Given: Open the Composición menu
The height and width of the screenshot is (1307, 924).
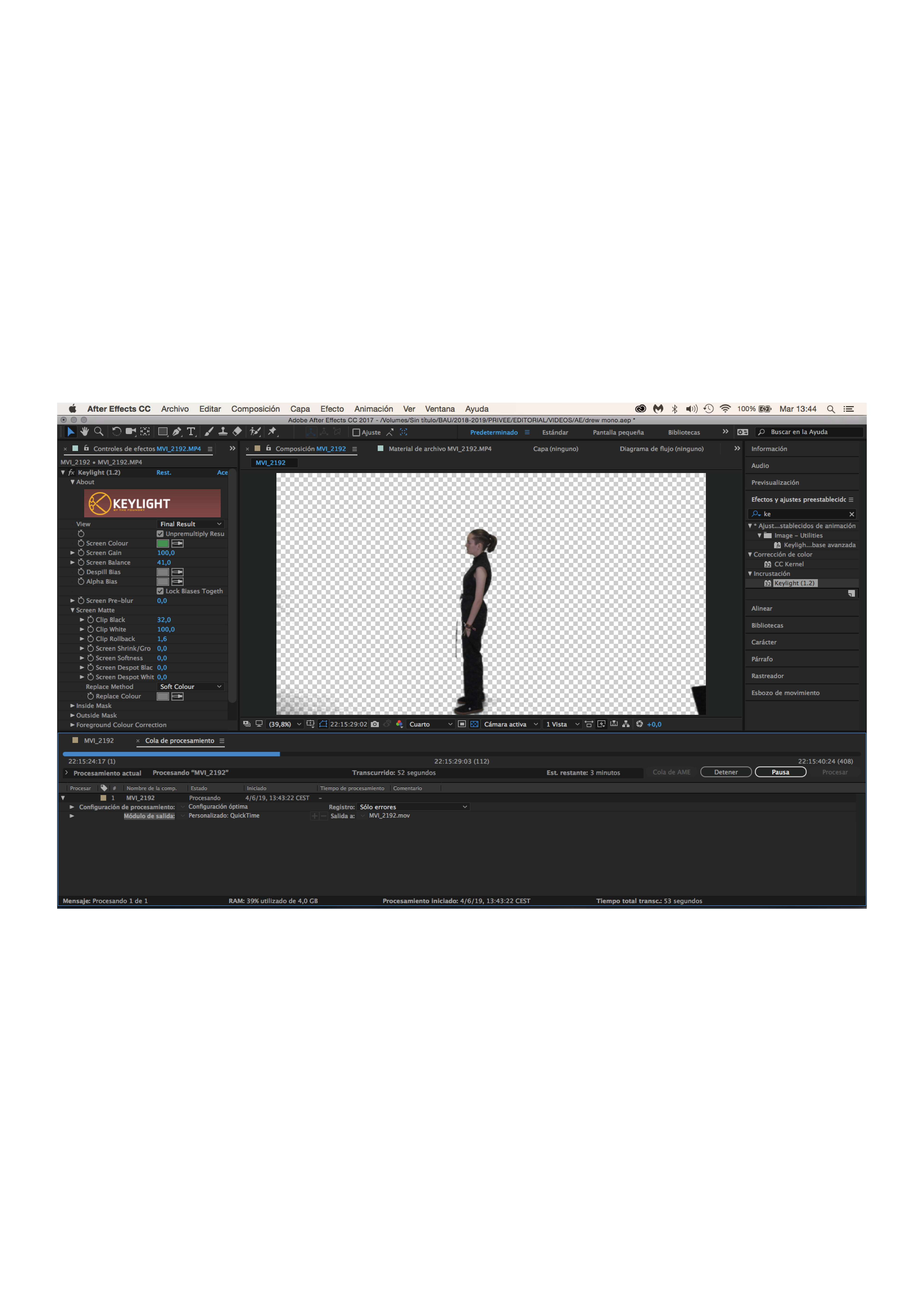Looking at the screenshot, I should click(255, 409).
